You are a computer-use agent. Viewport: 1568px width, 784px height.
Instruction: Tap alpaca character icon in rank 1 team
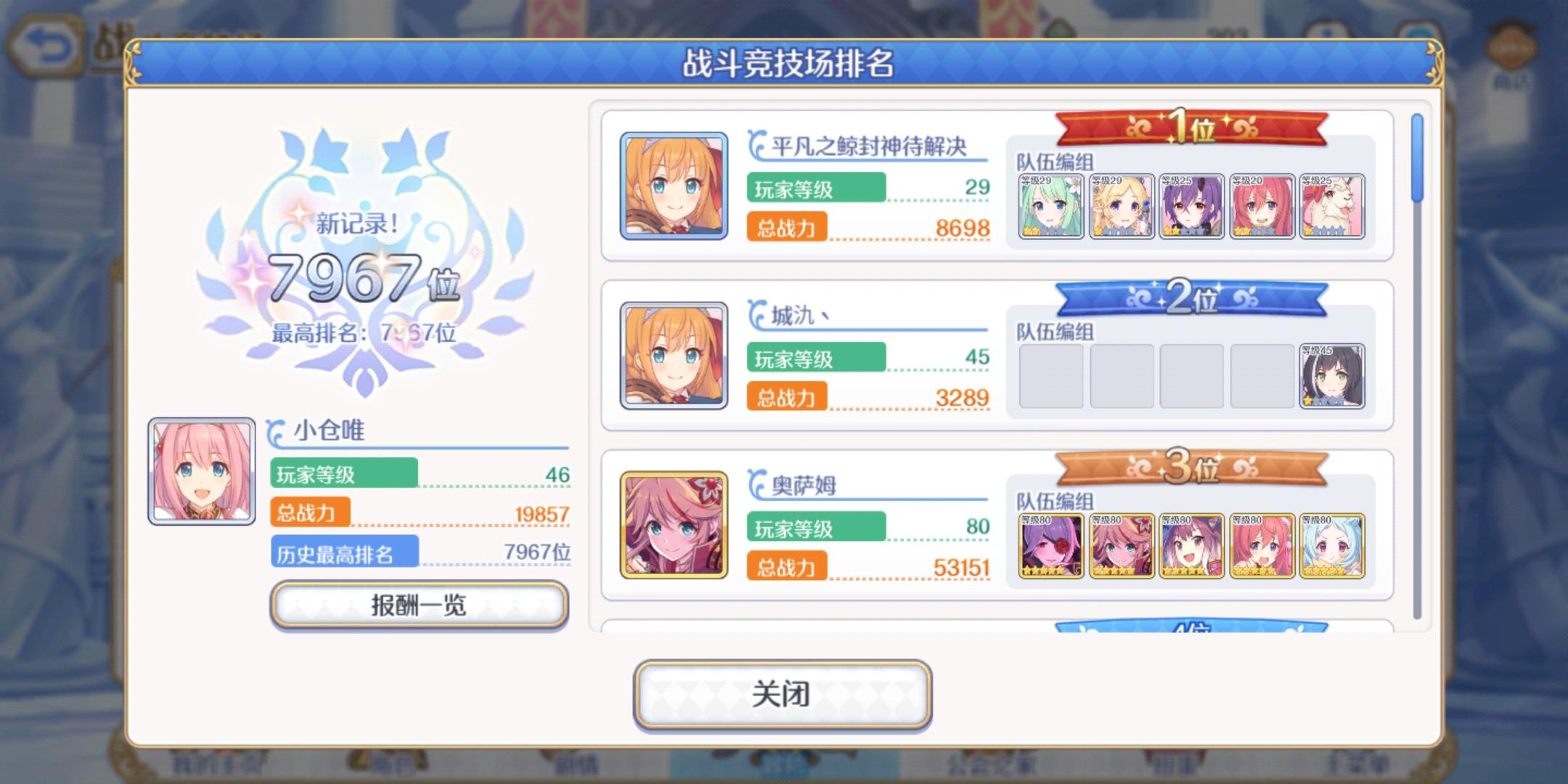click(x=1332, y=206)
